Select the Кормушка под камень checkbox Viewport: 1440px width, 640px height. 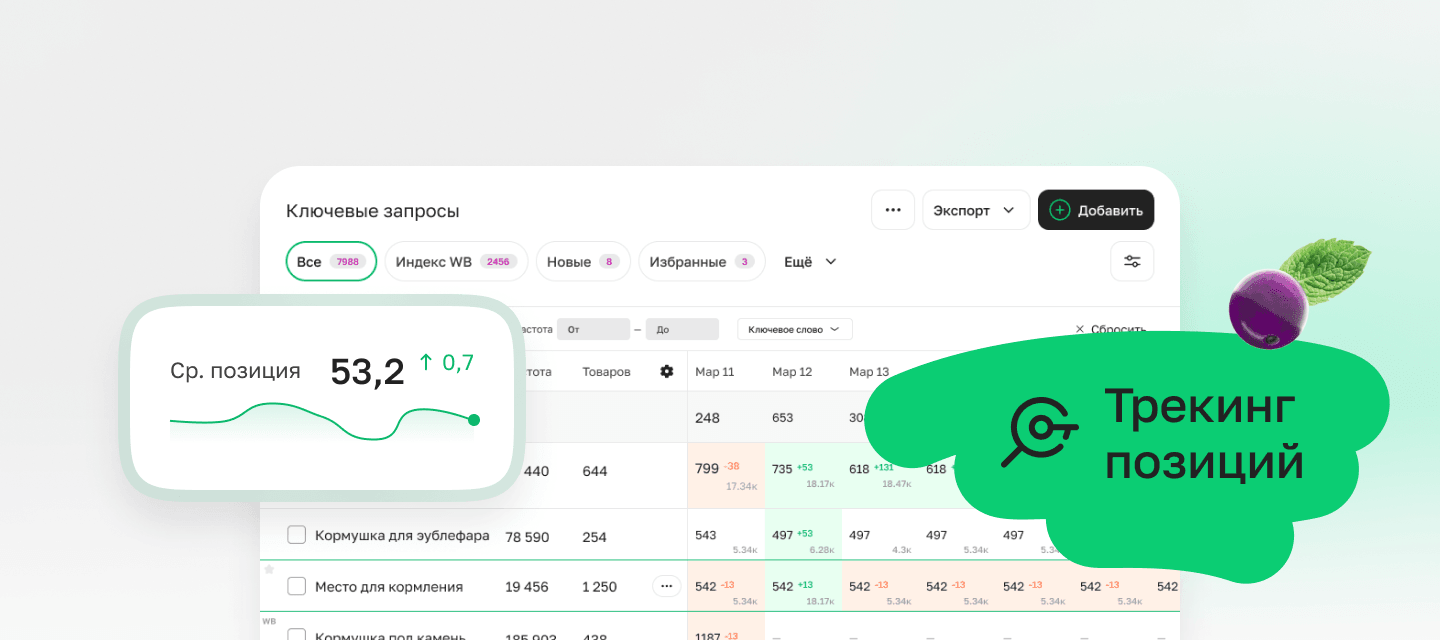pos(296,634)
